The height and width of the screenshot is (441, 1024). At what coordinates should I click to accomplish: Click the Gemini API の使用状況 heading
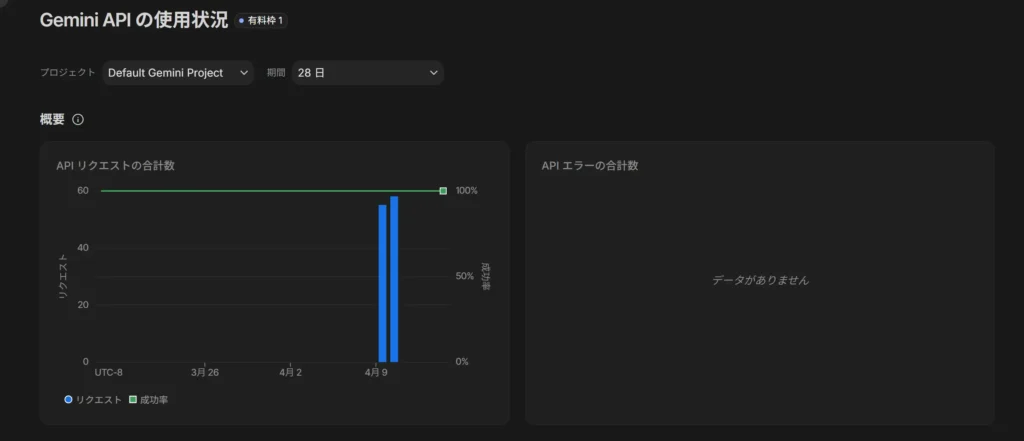click(x=134, y=20)
